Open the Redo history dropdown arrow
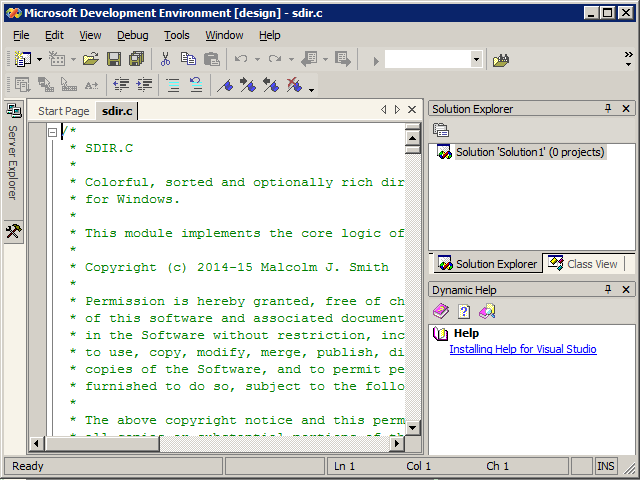 (291, 60)
